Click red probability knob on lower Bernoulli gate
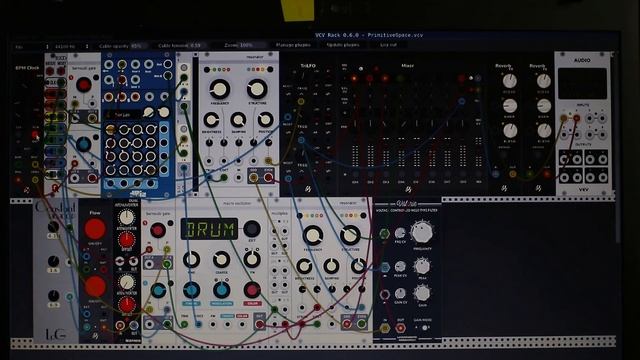The height and width of the screenshot is (360, 640). point(158,231)
